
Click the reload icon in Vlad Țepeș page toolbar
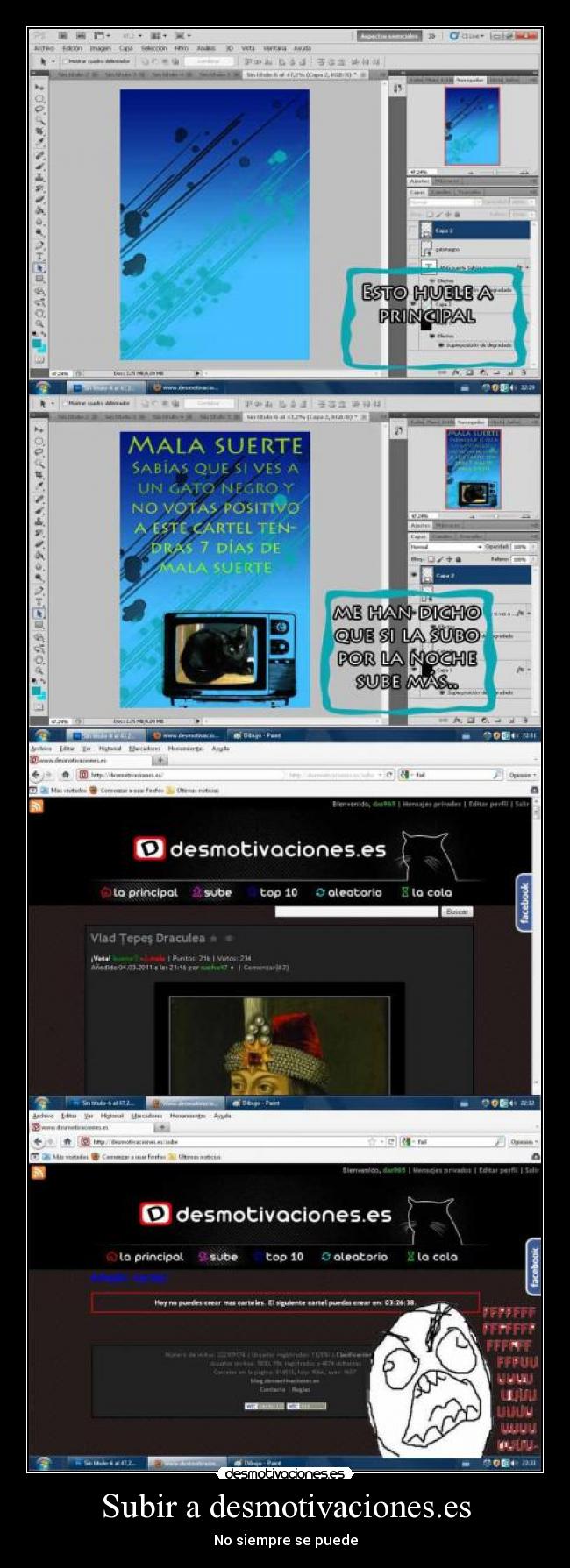[390, 775]
